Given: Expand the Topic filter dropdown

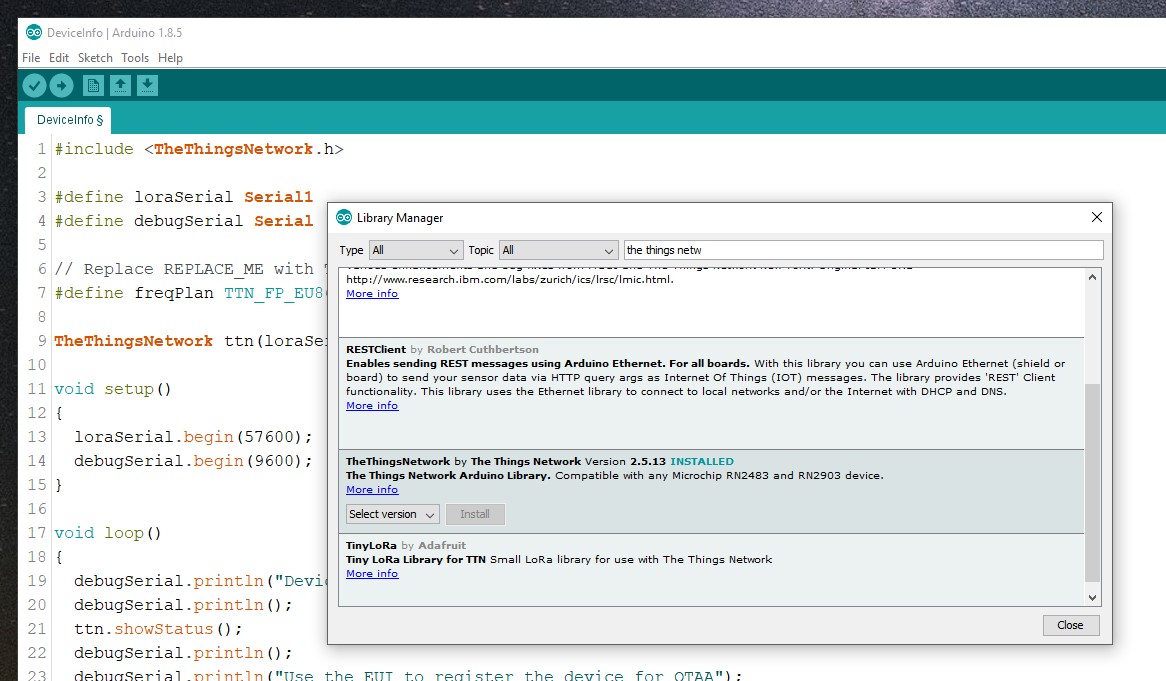Looking at the screenshot, I should pos(558,250).
